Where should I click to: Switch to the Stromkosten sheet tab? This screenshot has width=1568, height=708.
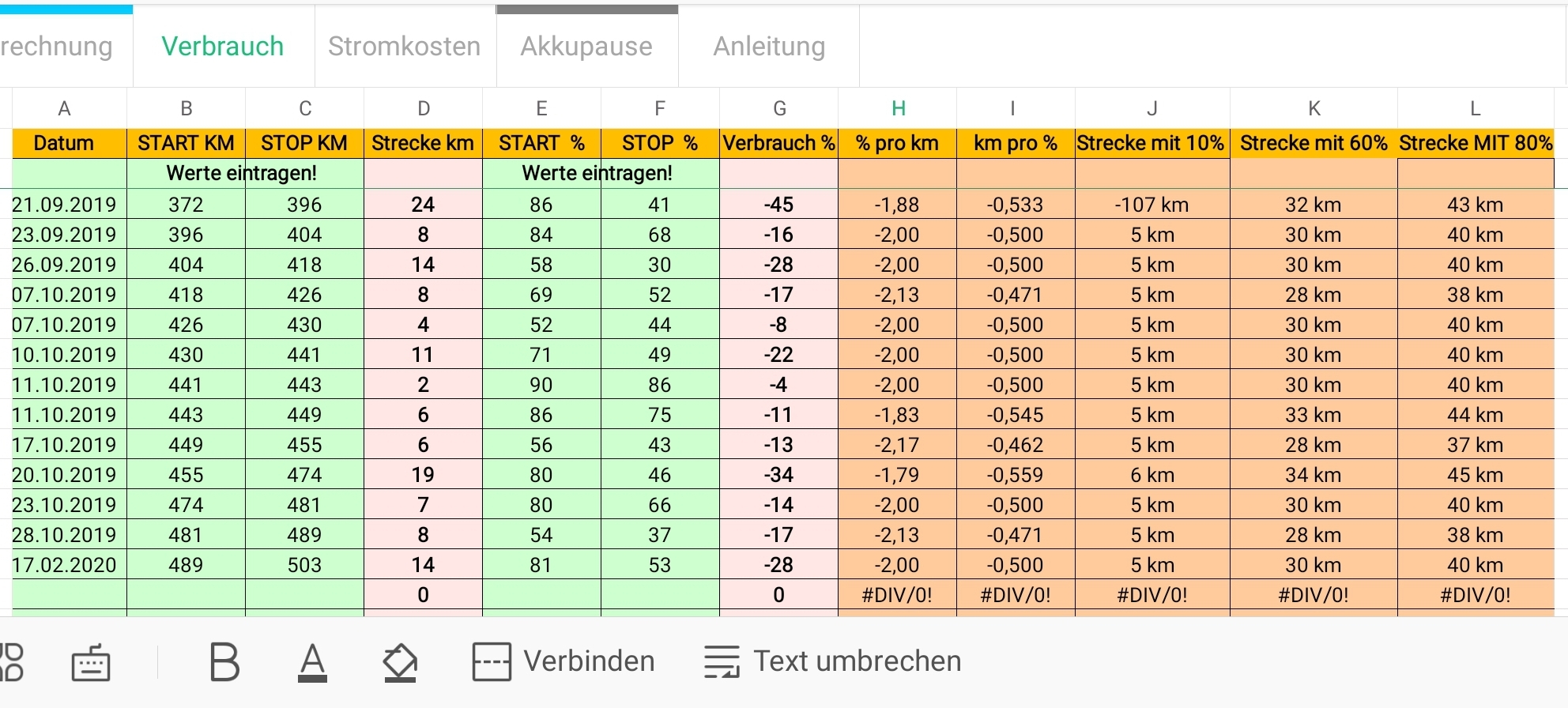point(404,47)
